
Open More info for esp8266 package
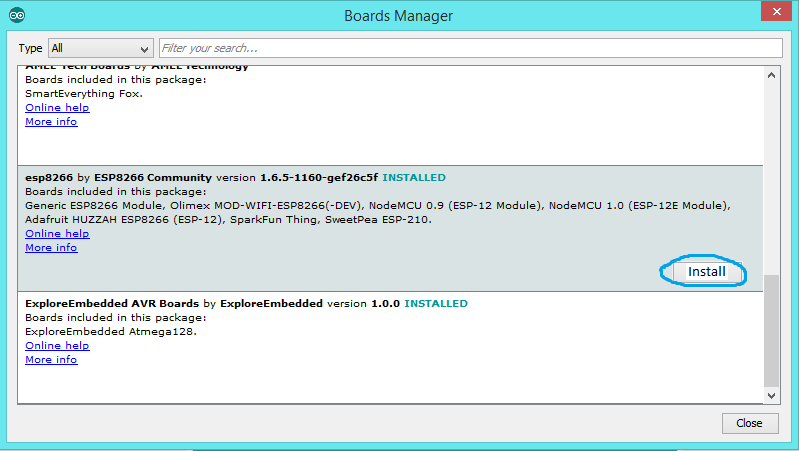point(51,248)
